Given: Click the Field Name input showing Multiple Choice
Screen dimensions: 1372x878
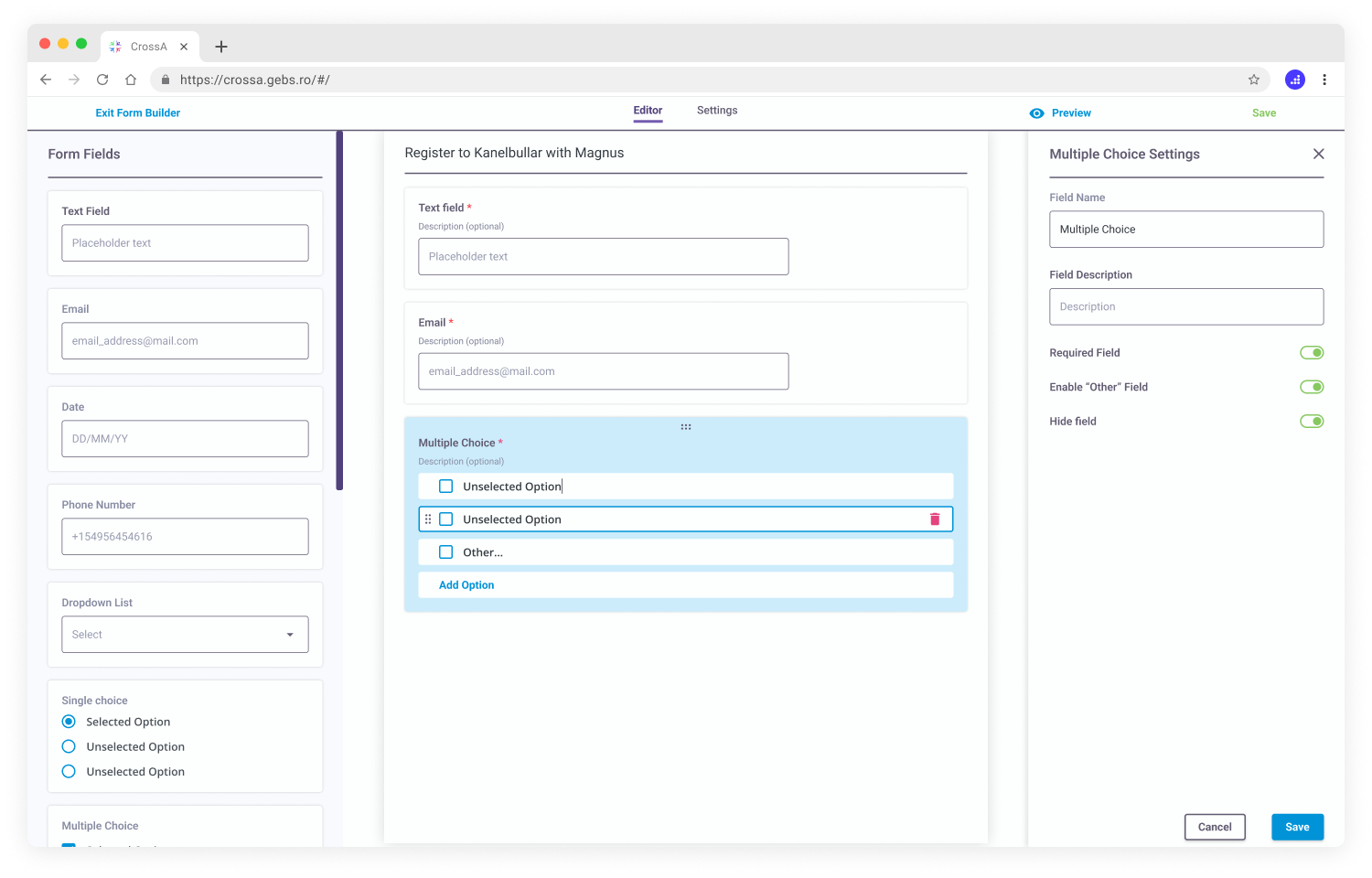Looking at the screenshot, I should [x=1186, y=229].
